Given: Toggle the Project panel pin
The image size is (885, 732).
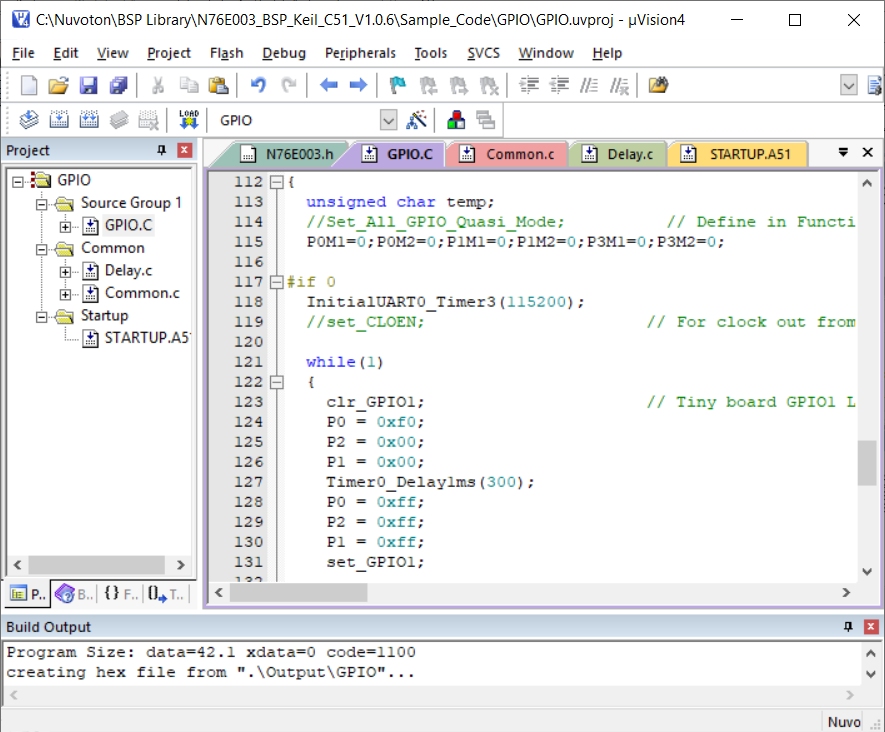Looking at the screenshot, I should pyautogui.click(x=162, y=150).
